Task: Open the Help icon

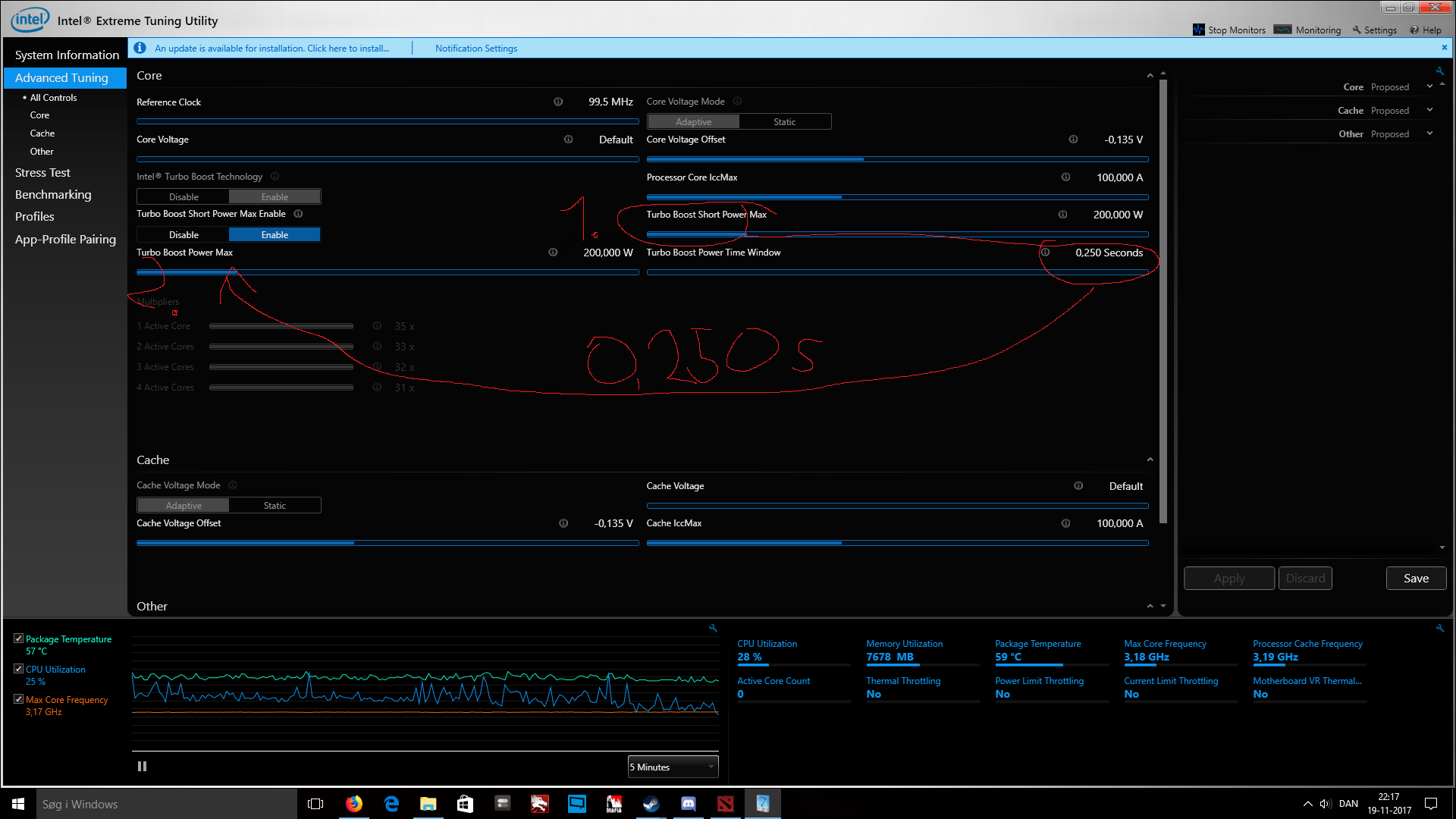Action: coord(1414,30)
